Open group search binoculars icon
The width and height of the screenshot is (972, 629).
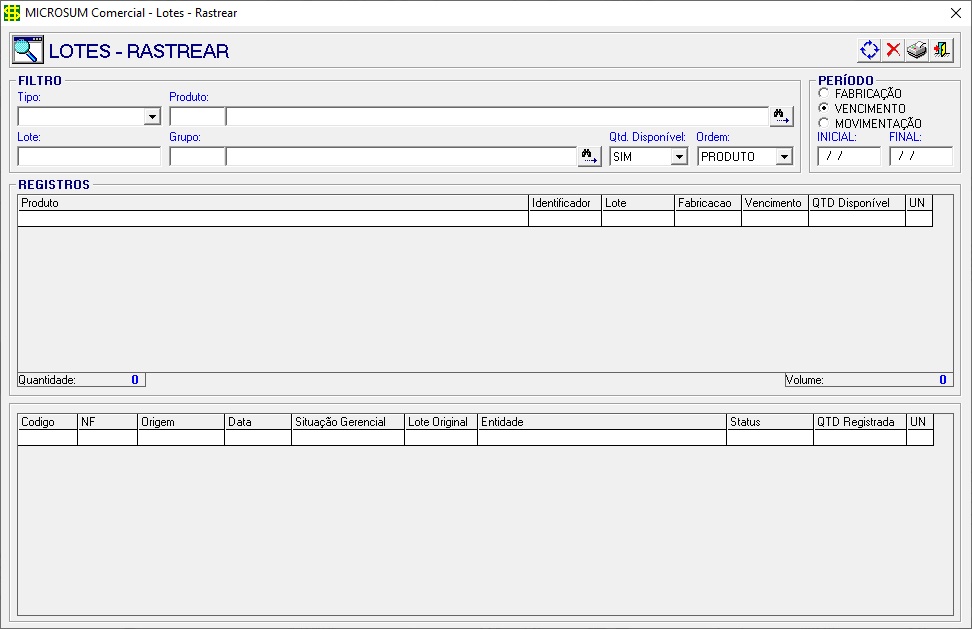590,156
